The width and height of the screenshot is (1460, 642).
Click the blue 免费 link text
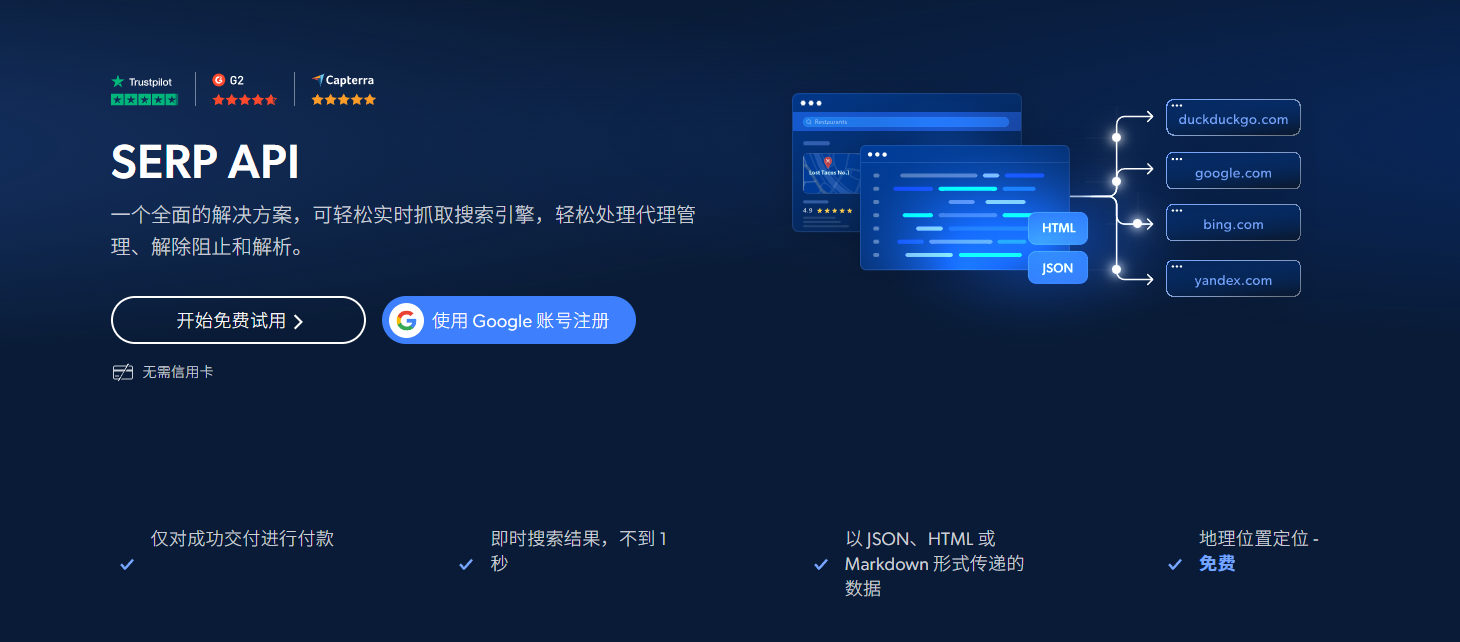tap(1216, 563)
